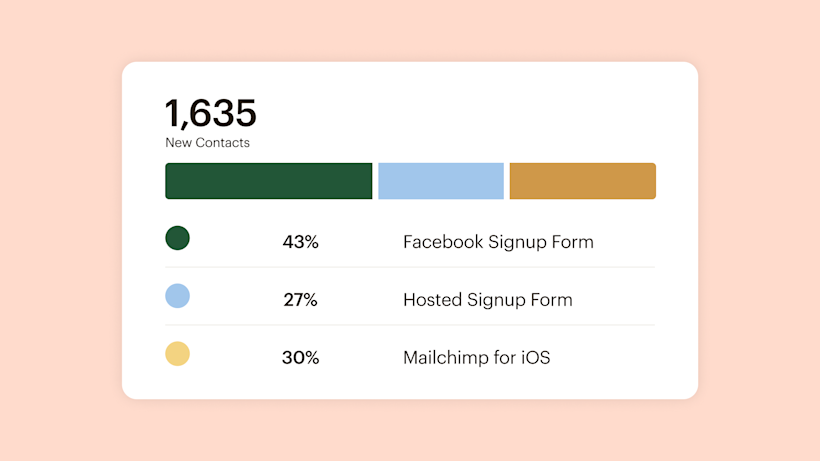Viewport: 820px width, 461px height.
Task: Click divider line under Facebook Signup Form row
Action: point(410,267)
